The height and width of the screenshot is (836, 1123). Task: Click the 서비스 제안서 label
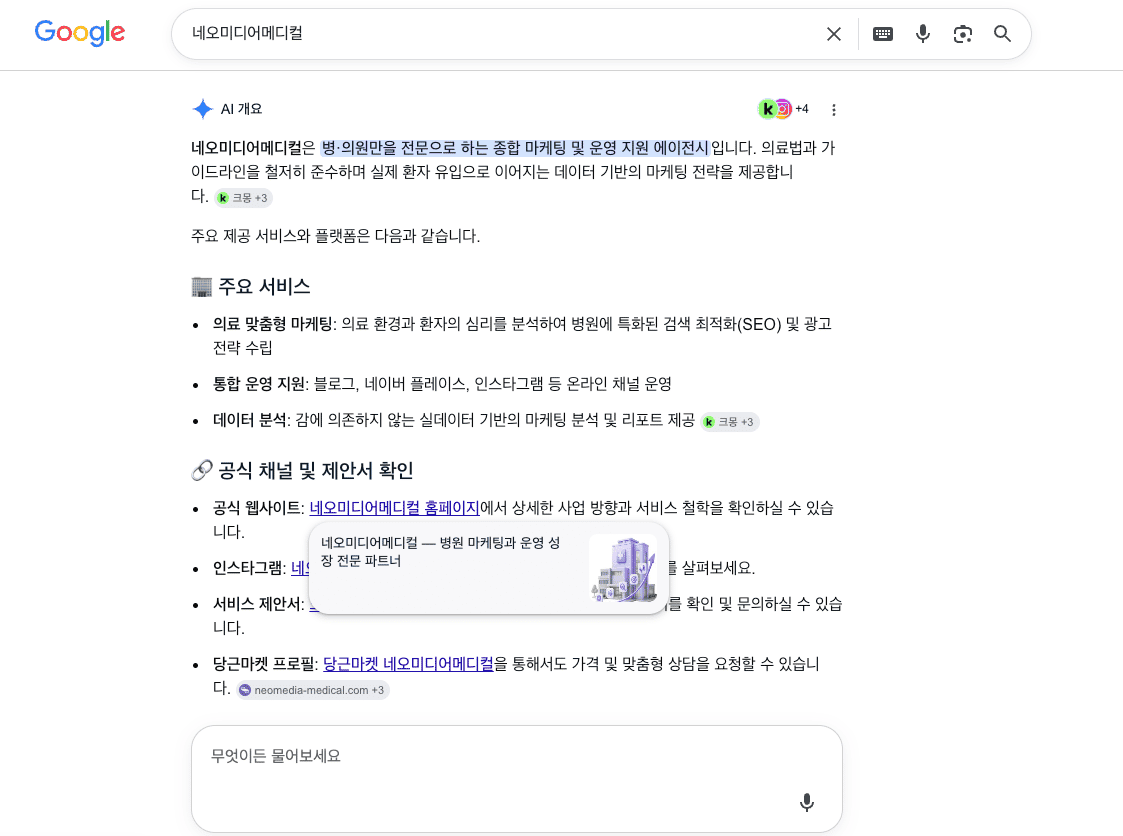[256, 604]
